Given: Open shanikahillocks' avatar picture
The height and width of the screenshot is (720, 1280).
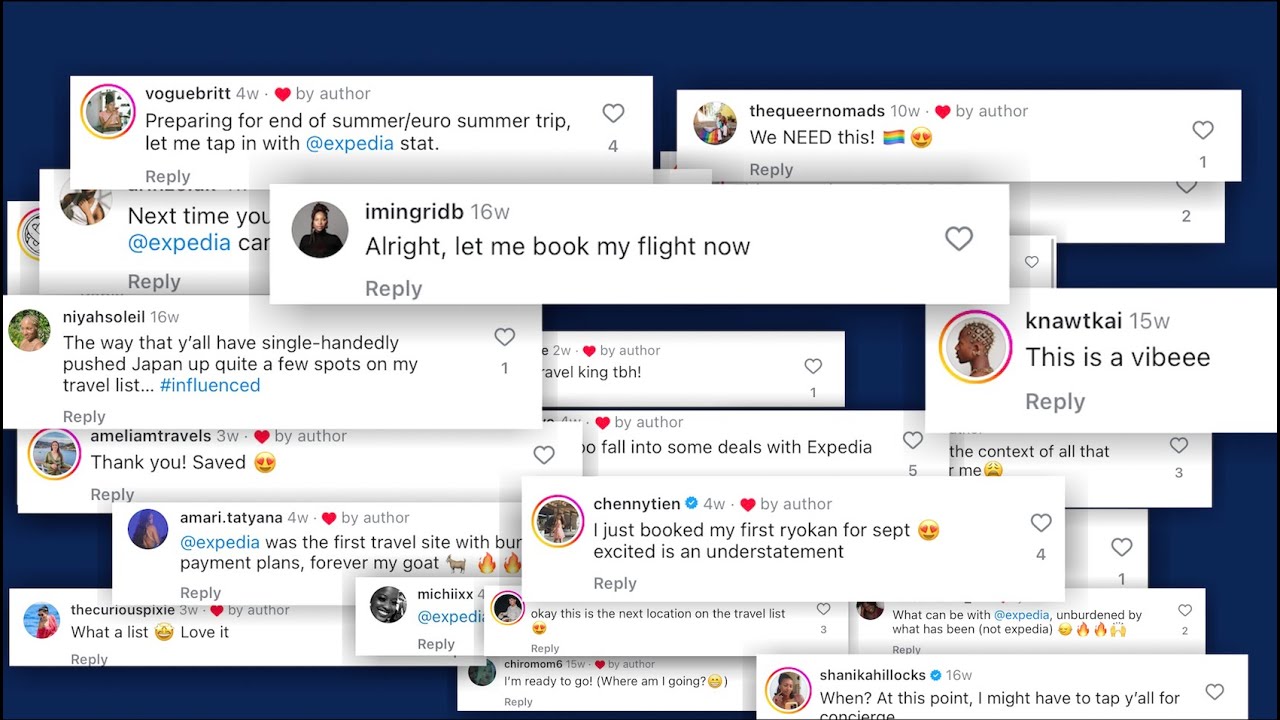Looking at the screenshot, I should [788, 690].
